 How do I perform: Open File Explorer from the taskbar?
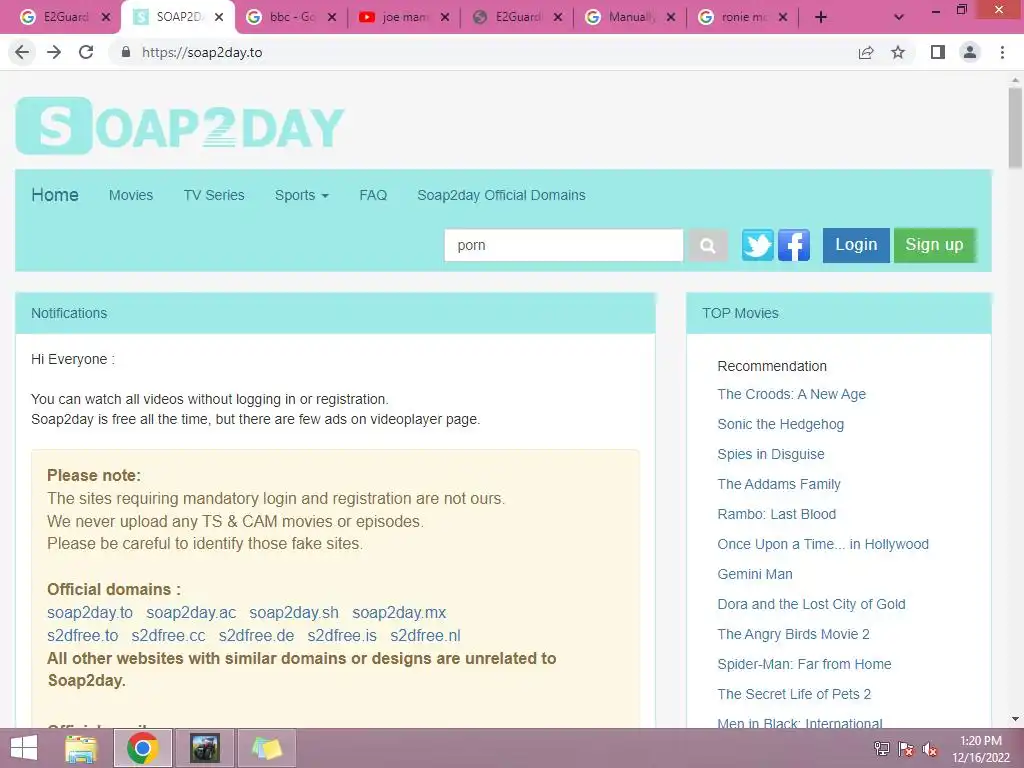pyautogui.click(x=81, y=748)
